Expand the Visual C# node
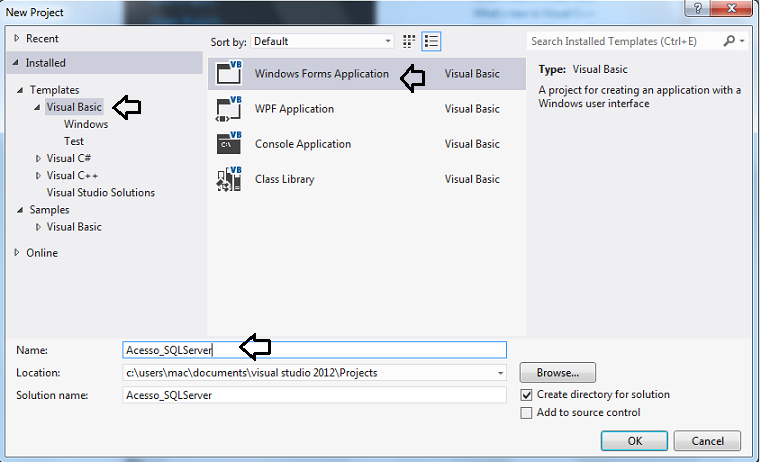The width and height of the screenshot is (761, 462). 38,159
